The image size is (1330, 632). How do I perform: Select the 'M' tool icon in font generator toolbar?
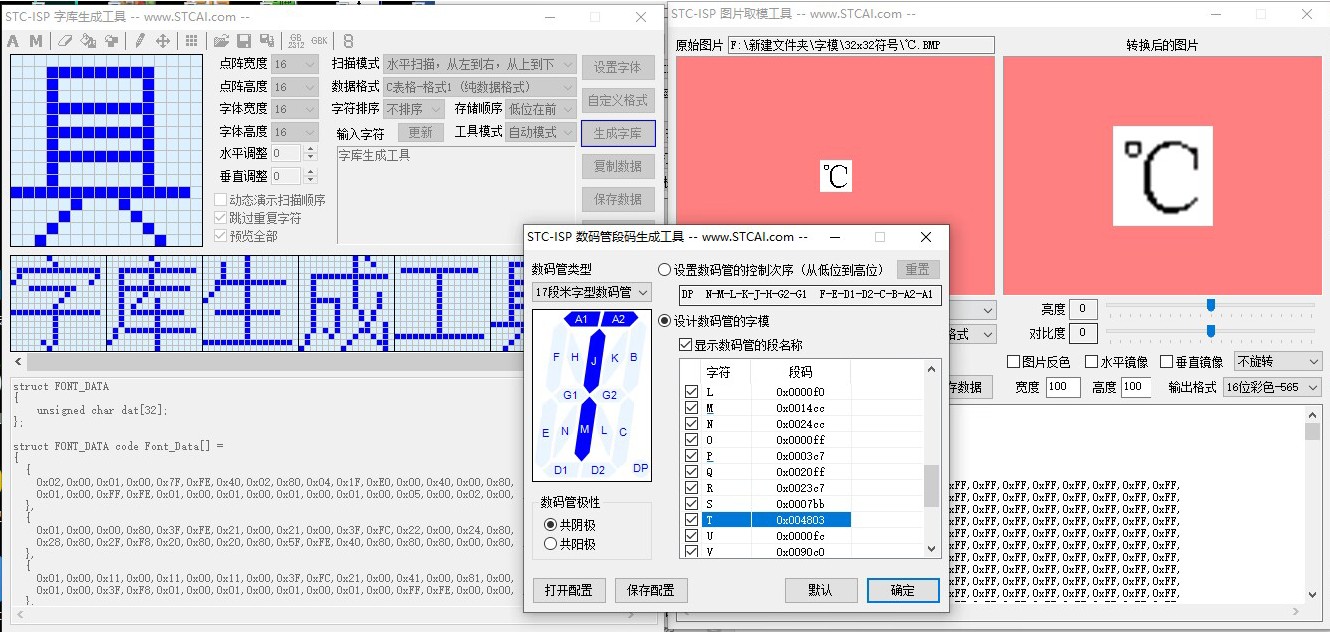[35, 41]
